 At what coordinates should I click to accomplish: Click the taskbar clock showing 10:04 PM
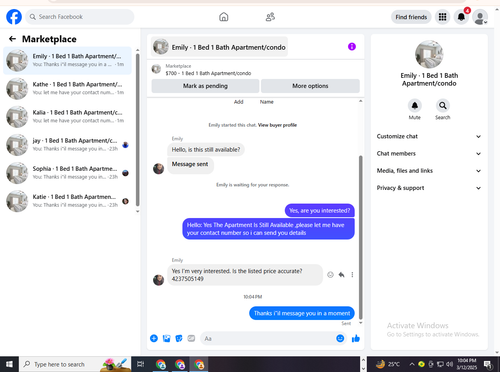coord(467,364)
